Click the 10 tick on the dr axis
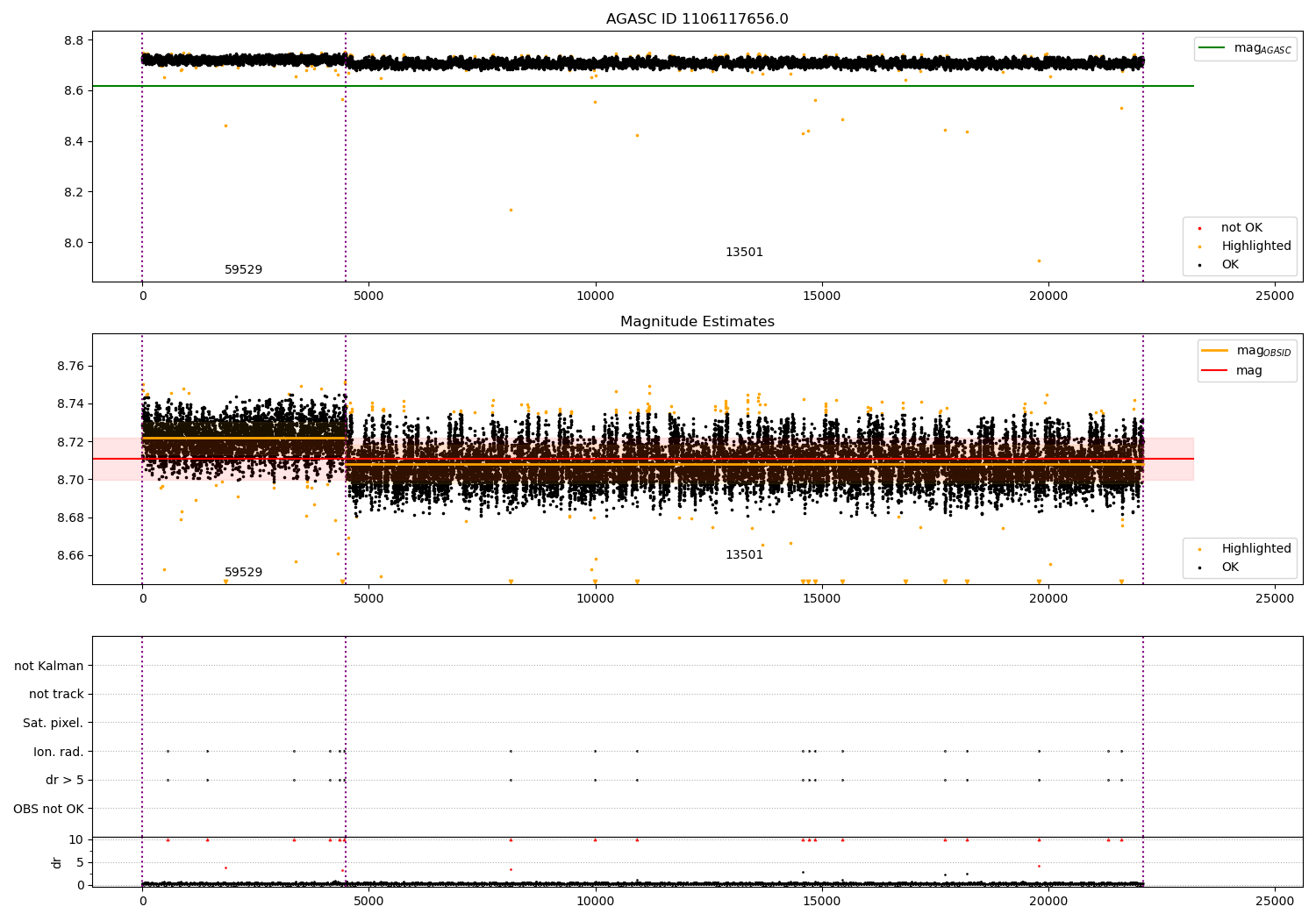The height and width of the screenshot is (921, 1316). point(76,839)
